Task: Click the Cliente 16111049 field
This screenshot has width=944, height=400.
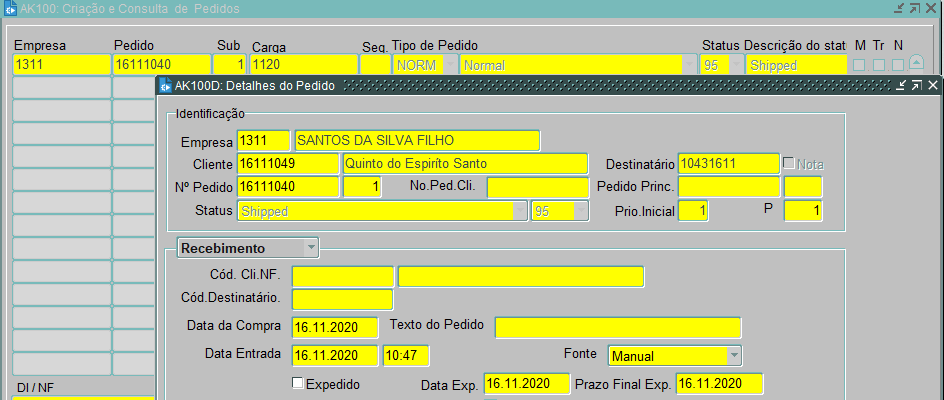Action: [x=288, y=164]
